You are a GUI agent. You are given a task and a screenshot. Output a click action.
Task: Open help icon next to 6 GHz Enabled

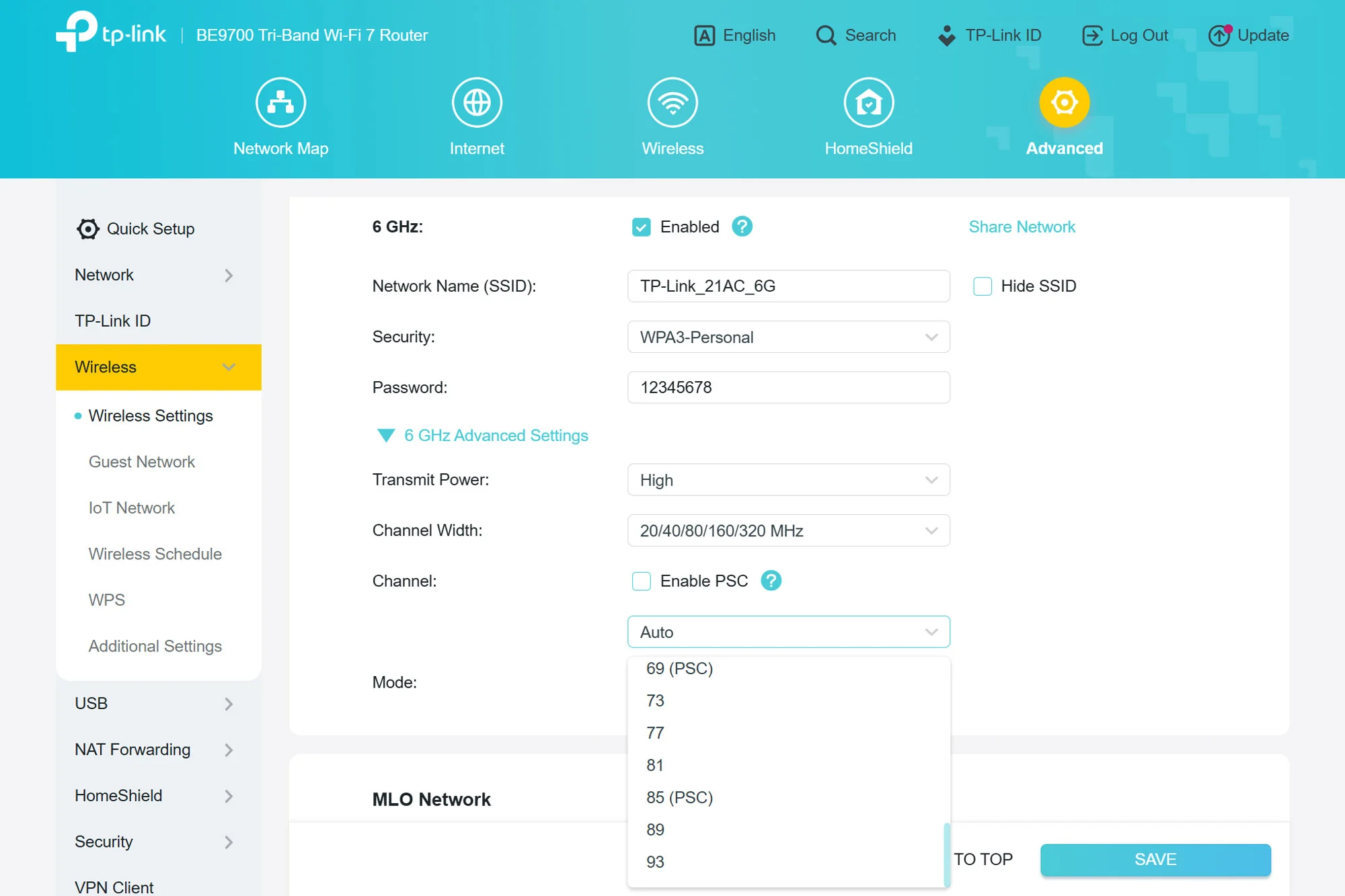pos(742,227)
